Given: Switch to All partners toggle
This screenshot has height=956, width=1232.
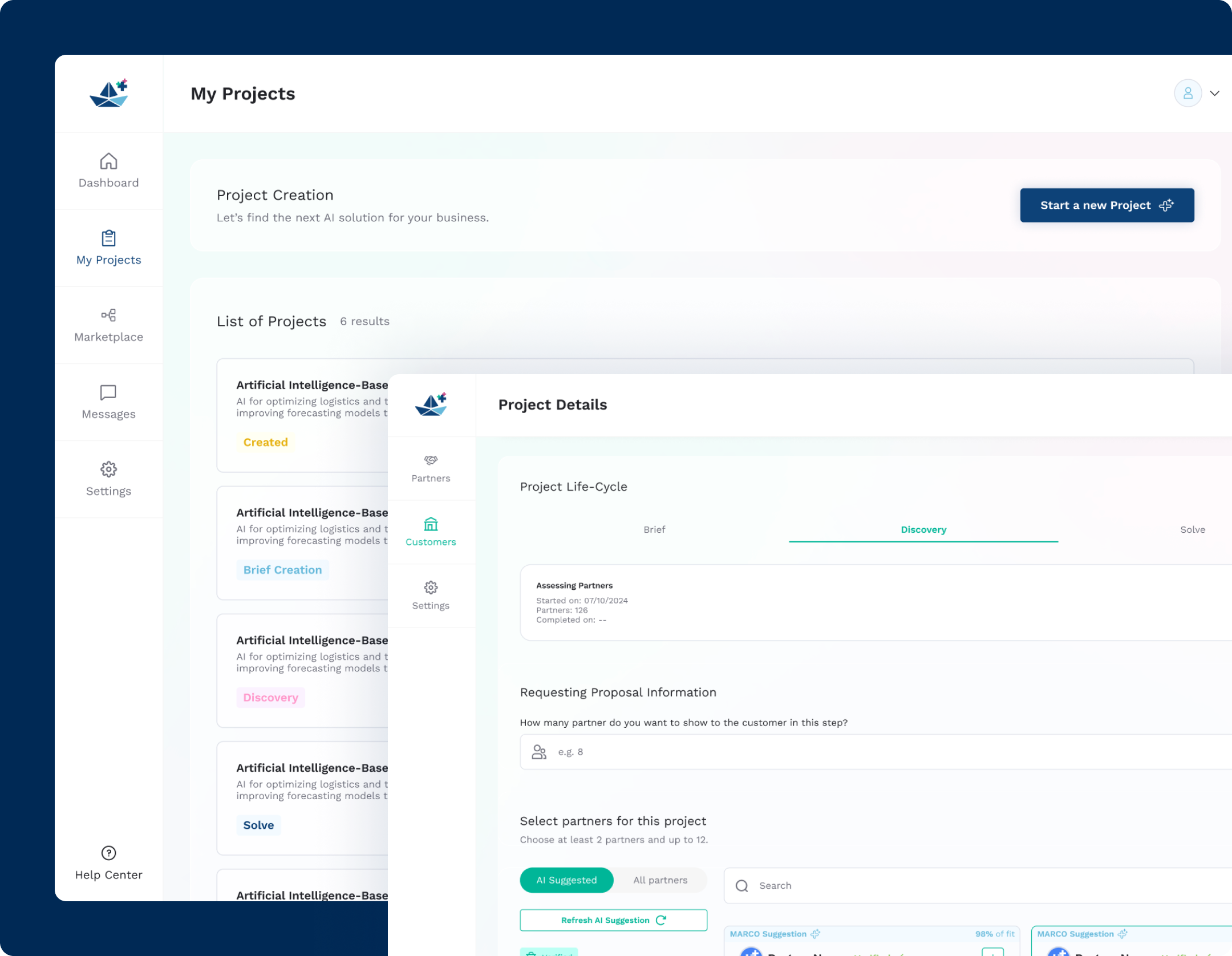Looking at the screenshot, I should [x=660, y=880].
